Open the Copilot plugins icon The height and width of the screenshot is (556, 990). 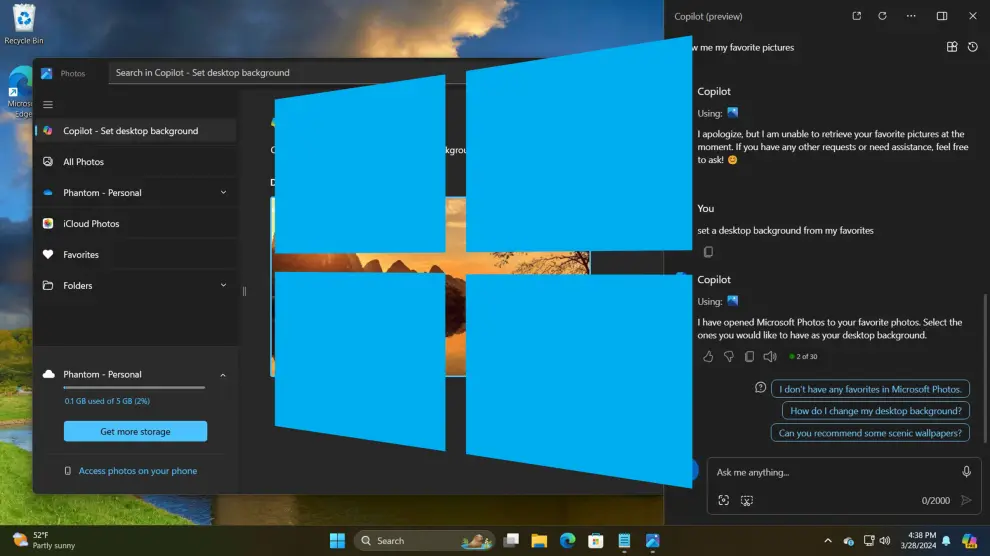[x=952, y=47]
